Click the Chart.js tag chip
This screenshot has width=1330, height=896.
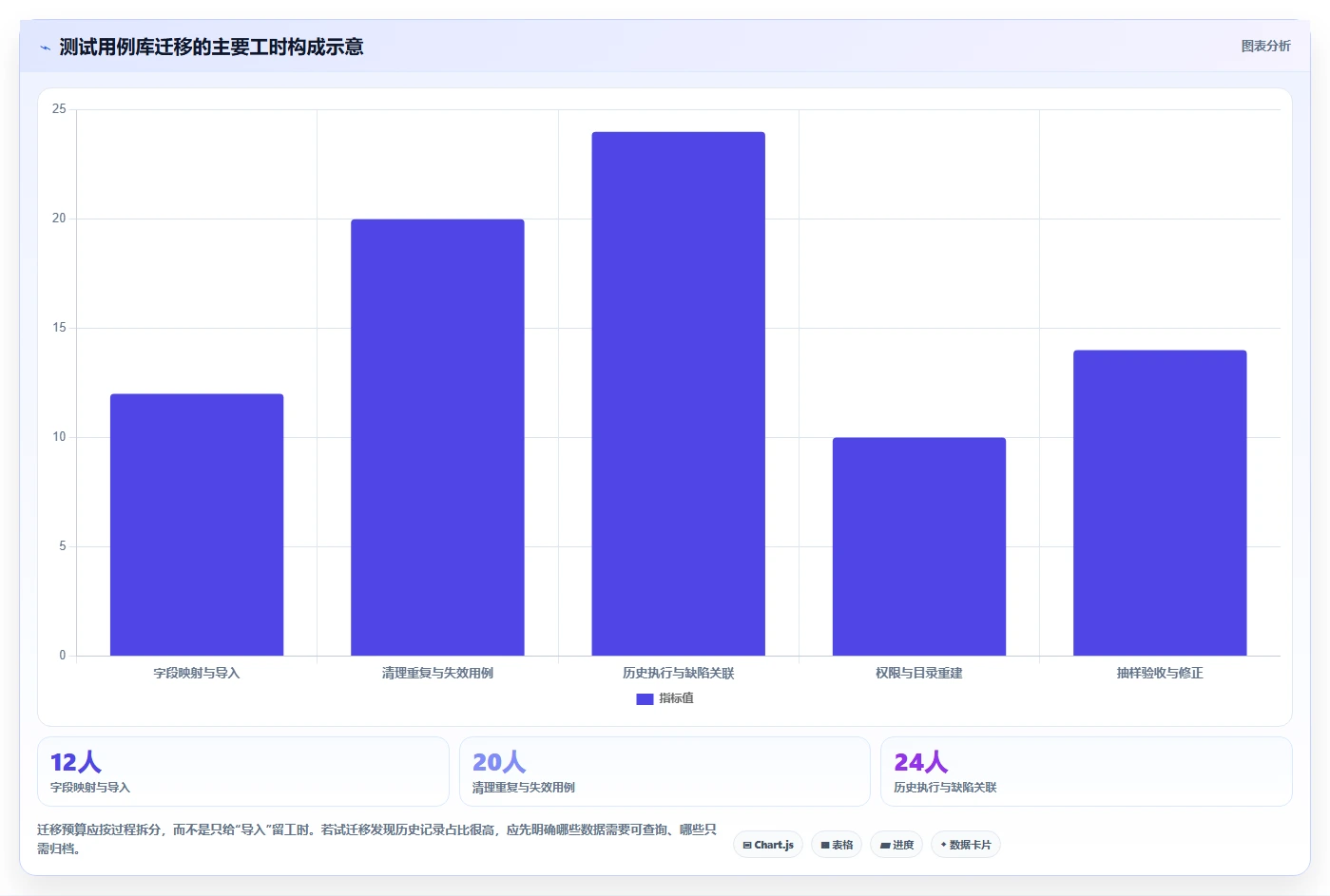(x=768, y=845)
